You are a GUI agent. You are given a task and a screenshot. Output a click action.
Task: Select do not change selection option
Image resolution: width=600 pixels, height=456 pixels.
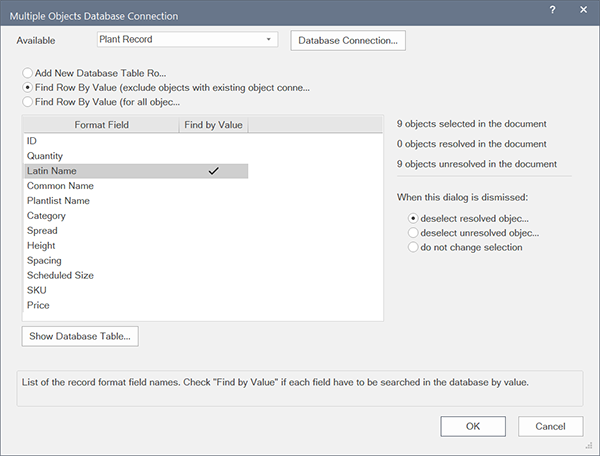[413, 247]
